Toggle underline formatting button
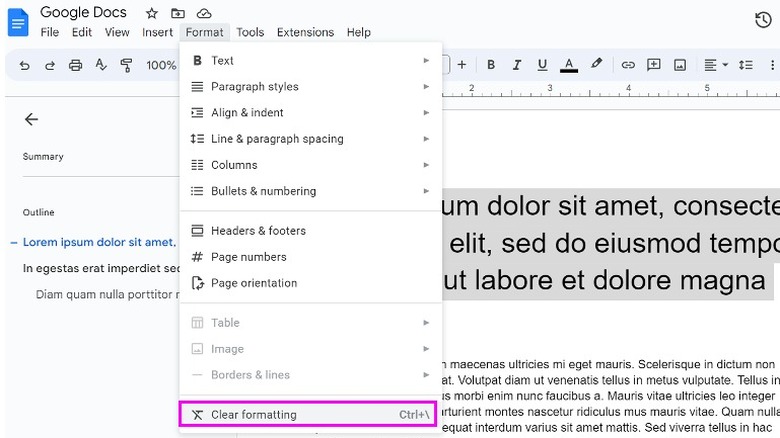Screen dimensions: 780x438 click(543, 65)
